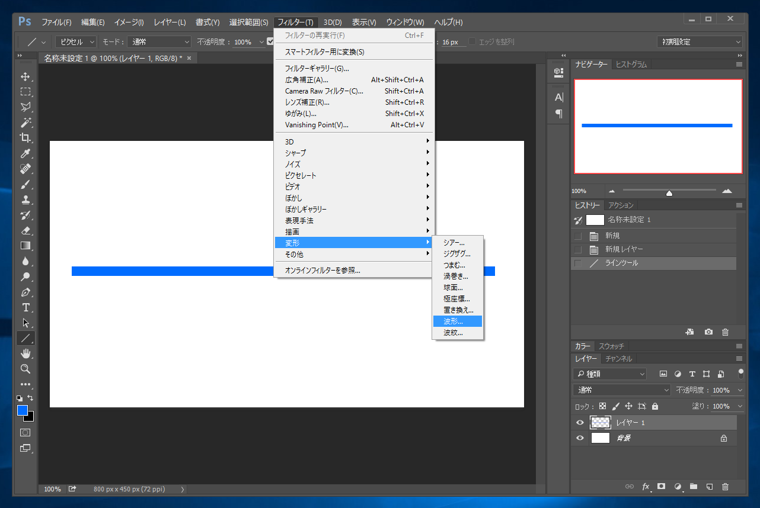
Task: Select the Magic Wand tool
Action: pyautogui.click(x=26, y=123)
